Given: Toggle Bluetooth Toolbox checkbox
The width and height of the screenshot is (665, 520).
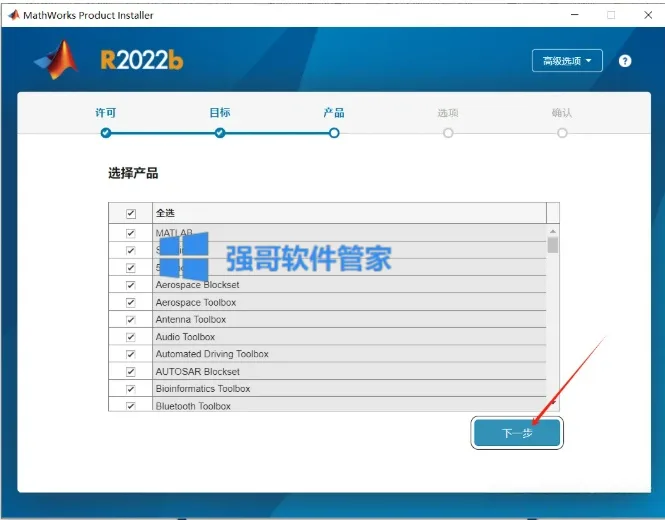Looking at the screenshot, I should click(x=131, y=406).
